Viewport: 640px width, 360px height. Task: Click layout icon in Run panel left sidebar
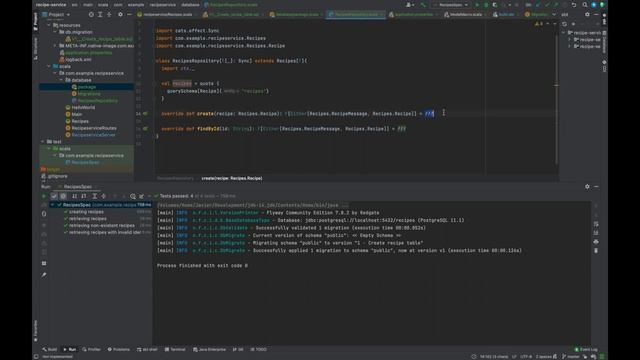tap(44, 263)
